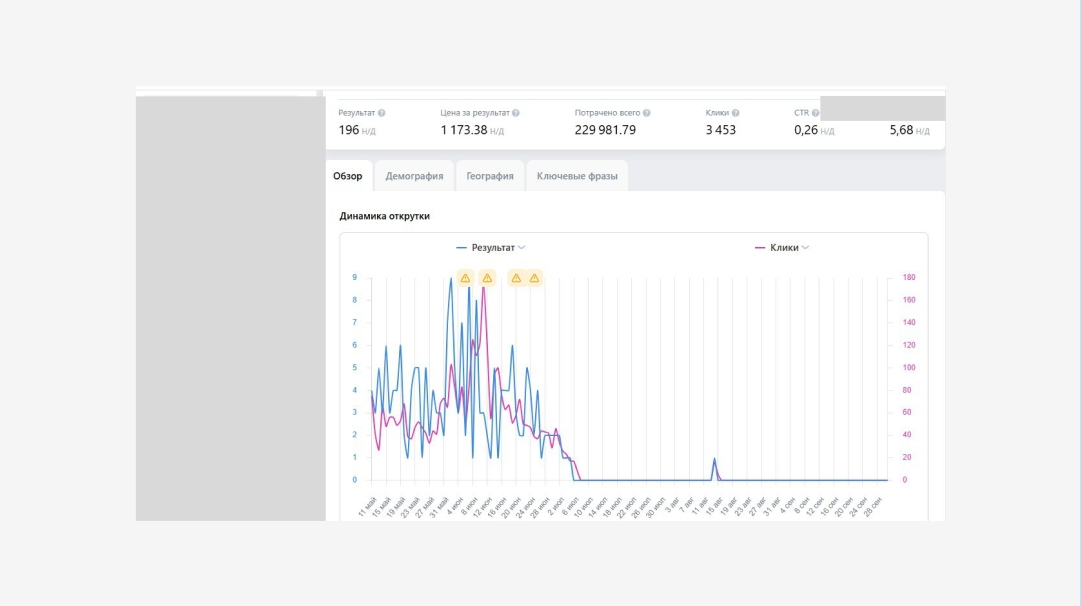
Task: Click the 3 453 clicks value
Action: click(720, 130)
